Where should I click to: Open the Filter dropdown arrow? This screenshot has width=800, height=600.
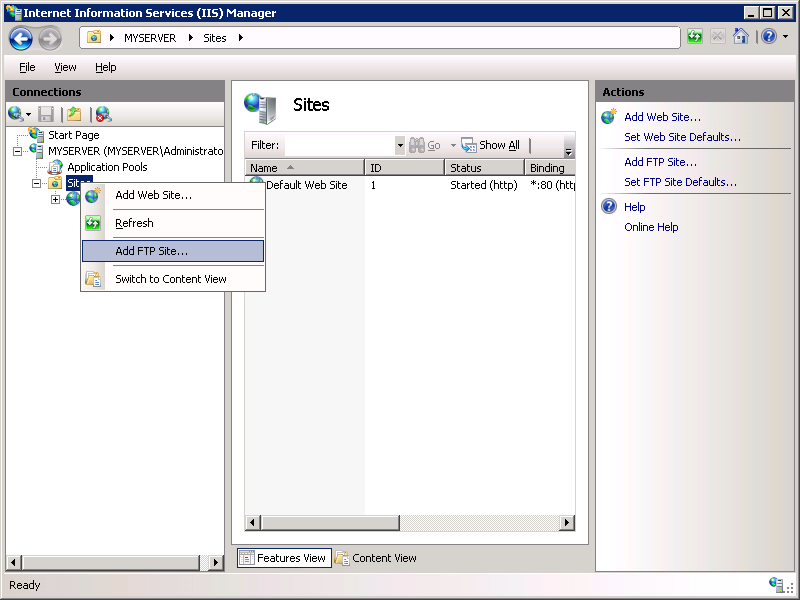[400, 145]
